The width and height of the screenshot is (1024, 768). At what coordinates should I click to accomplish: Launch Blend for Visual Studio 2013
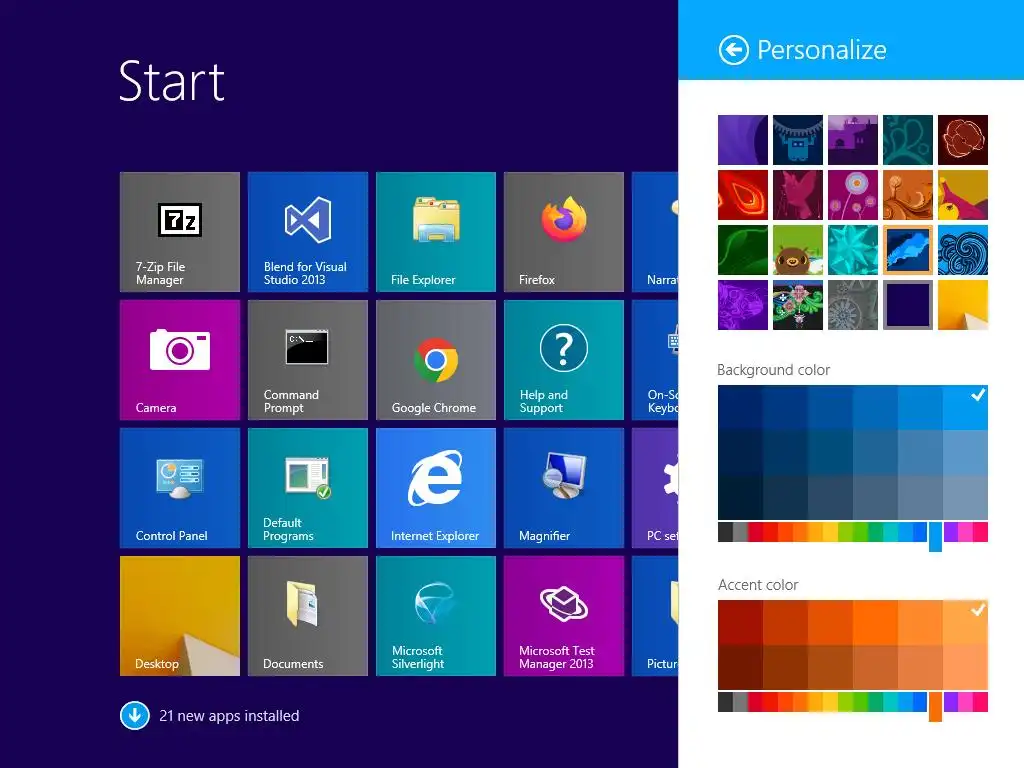tap(308, 232)
